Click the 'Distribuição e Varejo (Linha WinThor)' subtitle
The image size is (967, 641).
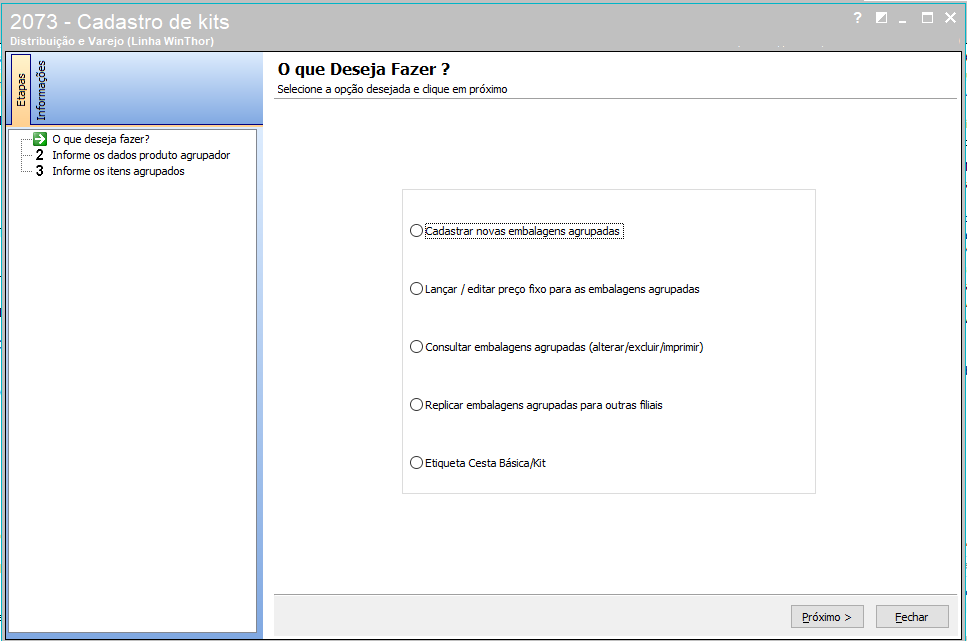[112, 41]
